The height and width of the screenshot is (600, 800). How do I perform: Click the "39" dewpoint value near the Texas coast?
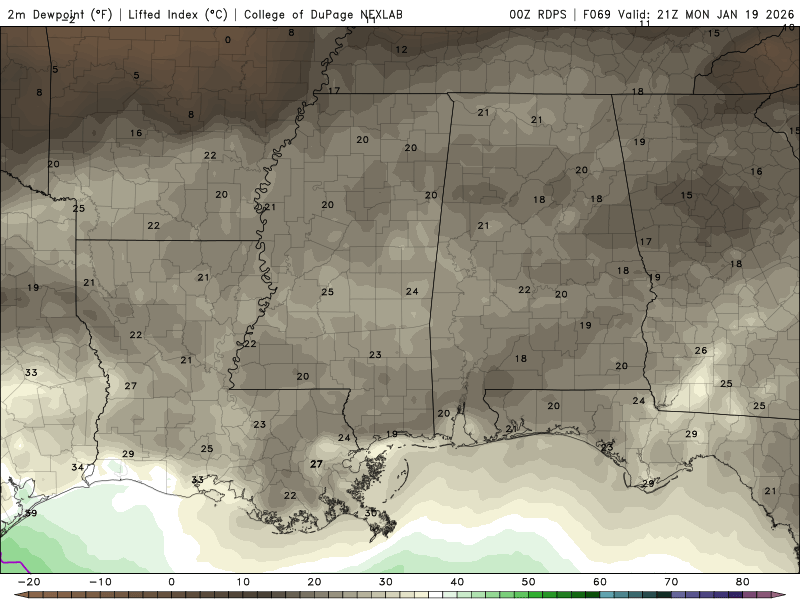click(31, 513)
